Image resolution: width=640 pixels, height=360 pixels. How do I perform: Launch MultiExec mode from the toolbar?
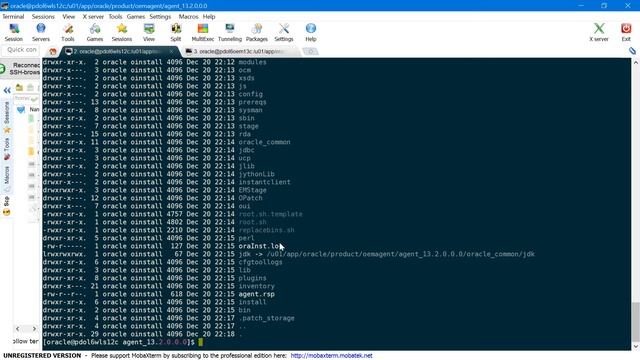click(203, 32)
